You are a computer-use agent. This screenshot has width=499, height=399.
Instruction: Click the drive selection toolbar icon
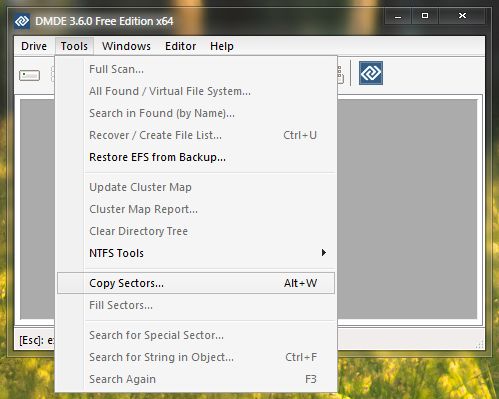pyautogui.click(x=30, y=75)
